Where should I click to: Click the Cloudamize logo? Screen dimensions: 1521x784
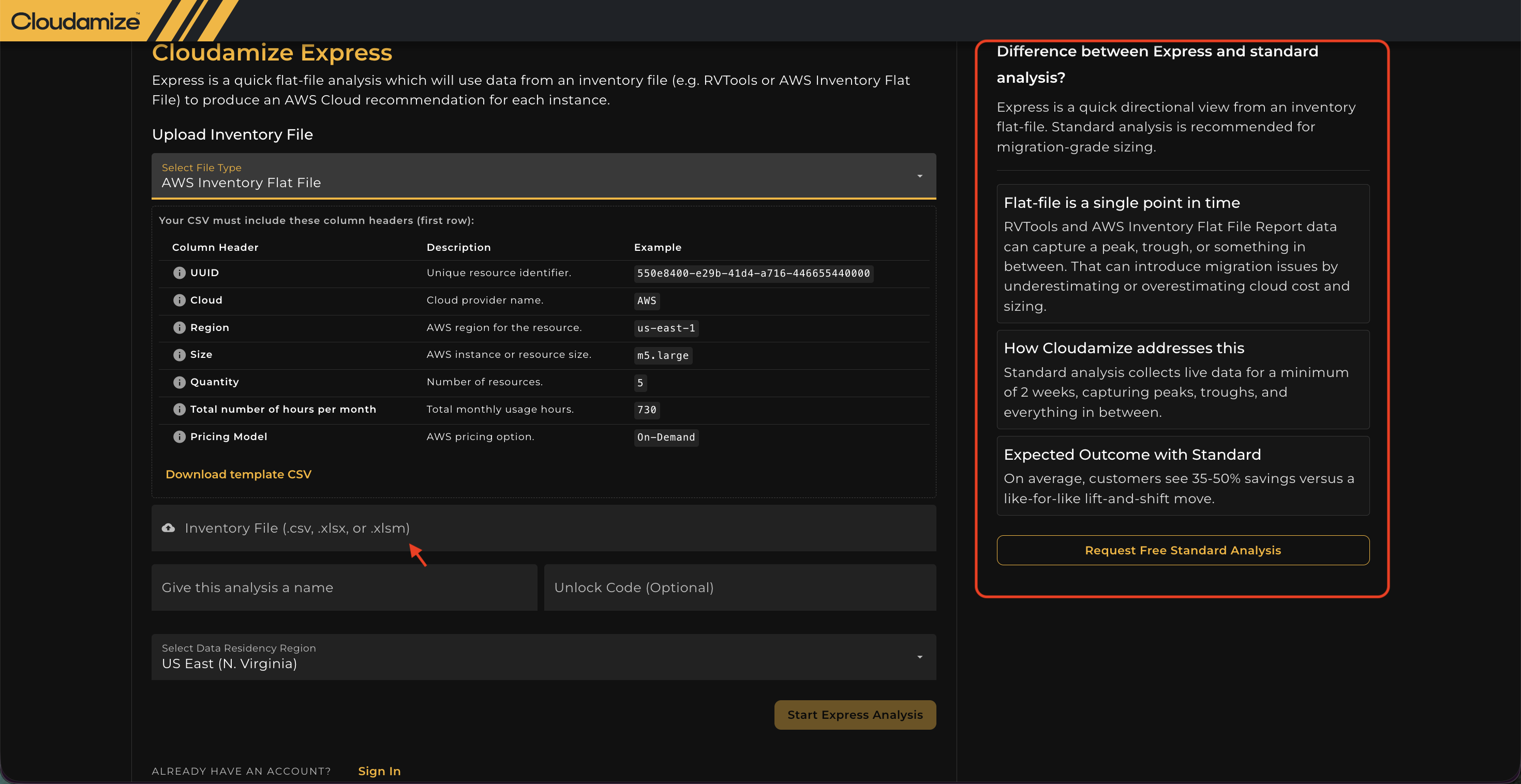tap(76, 21)
